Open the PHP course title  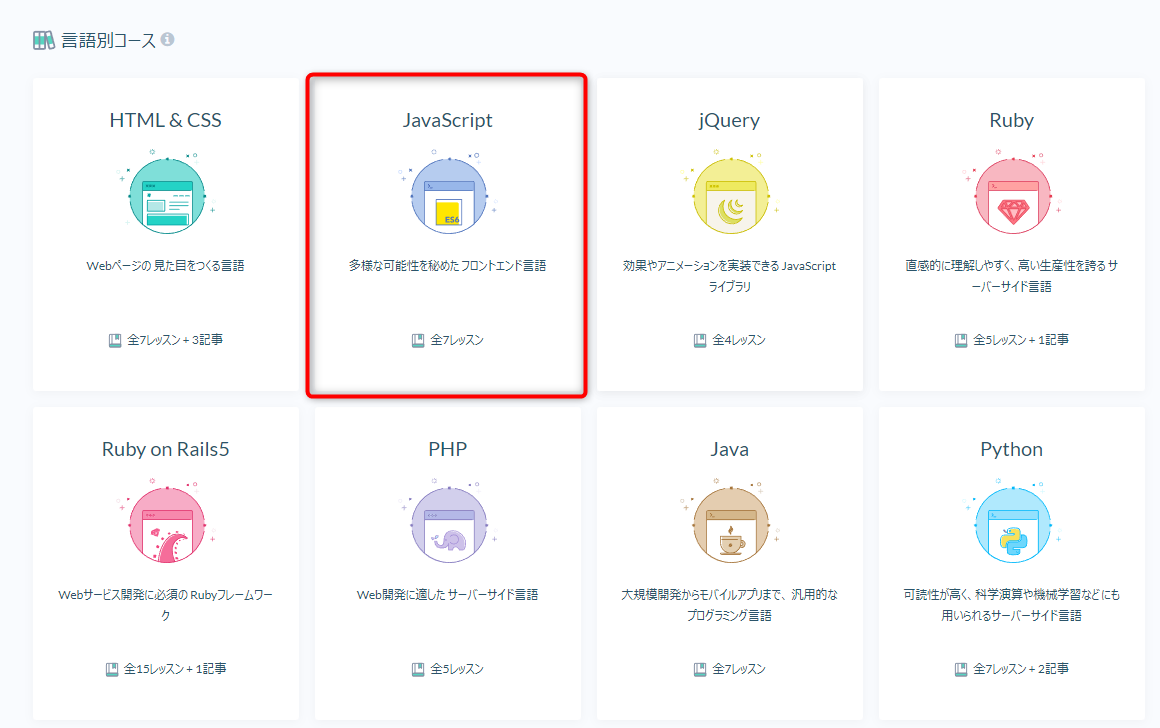pos(448,449)
